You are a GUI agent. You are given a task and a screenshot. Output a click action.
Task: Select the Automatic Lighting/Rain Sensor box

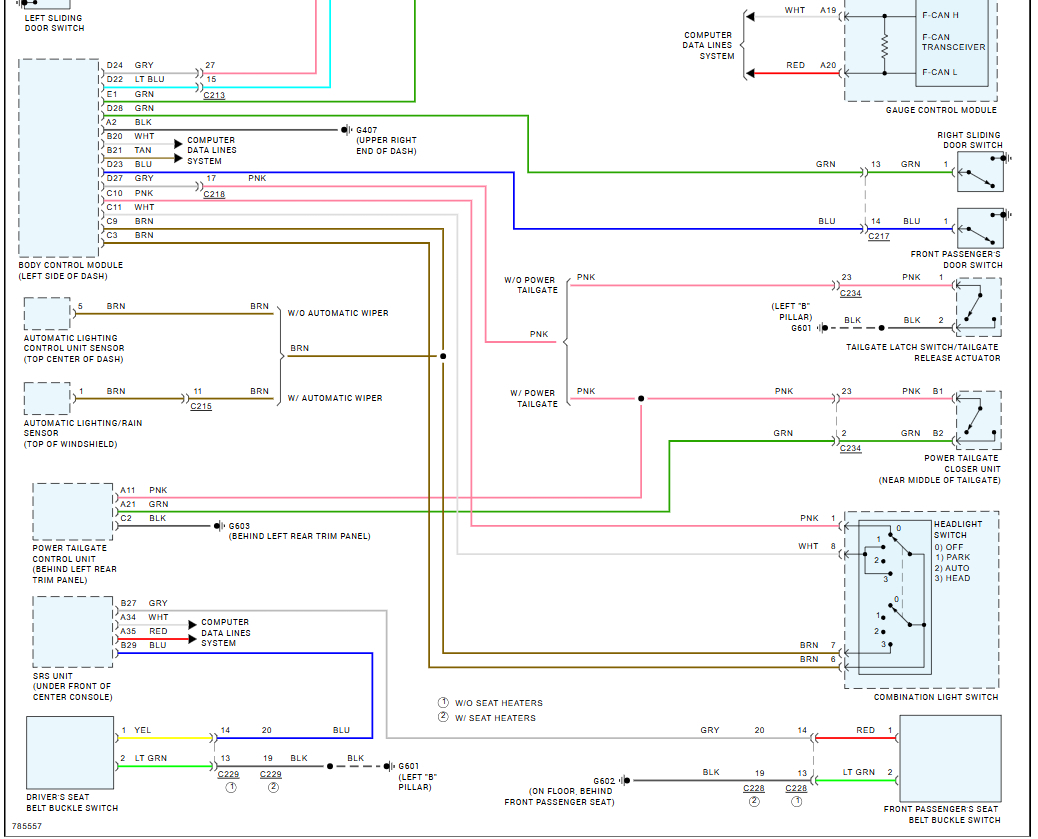(x=47, y=399)
